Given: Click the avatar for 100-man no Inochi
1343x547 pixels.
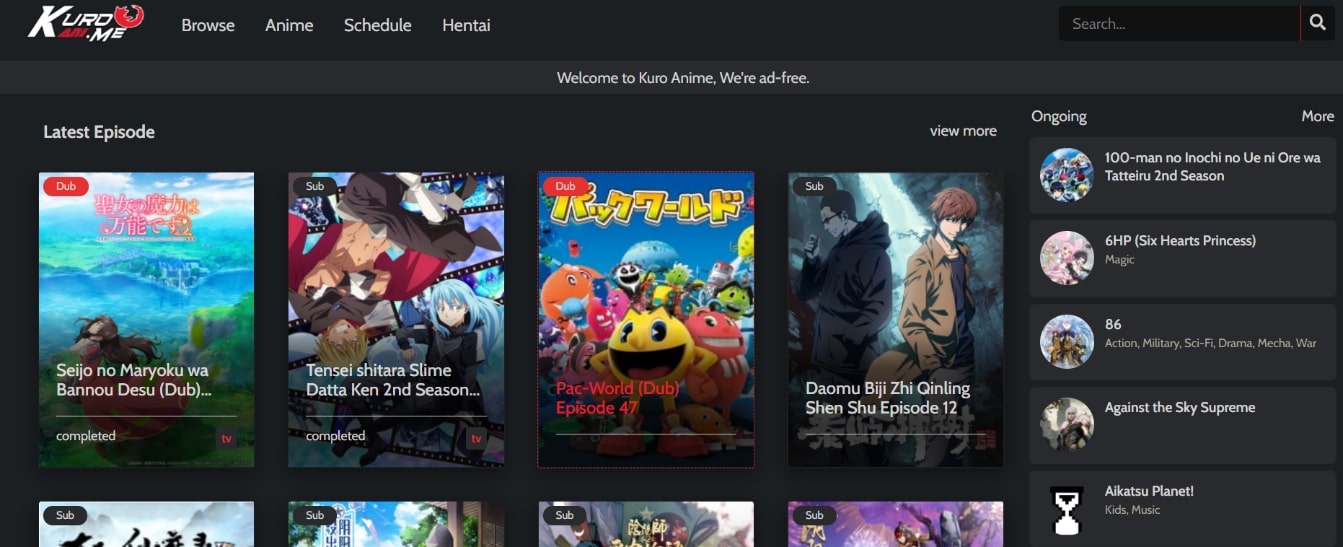Looking at the screenshot, I should (1067, 175).
